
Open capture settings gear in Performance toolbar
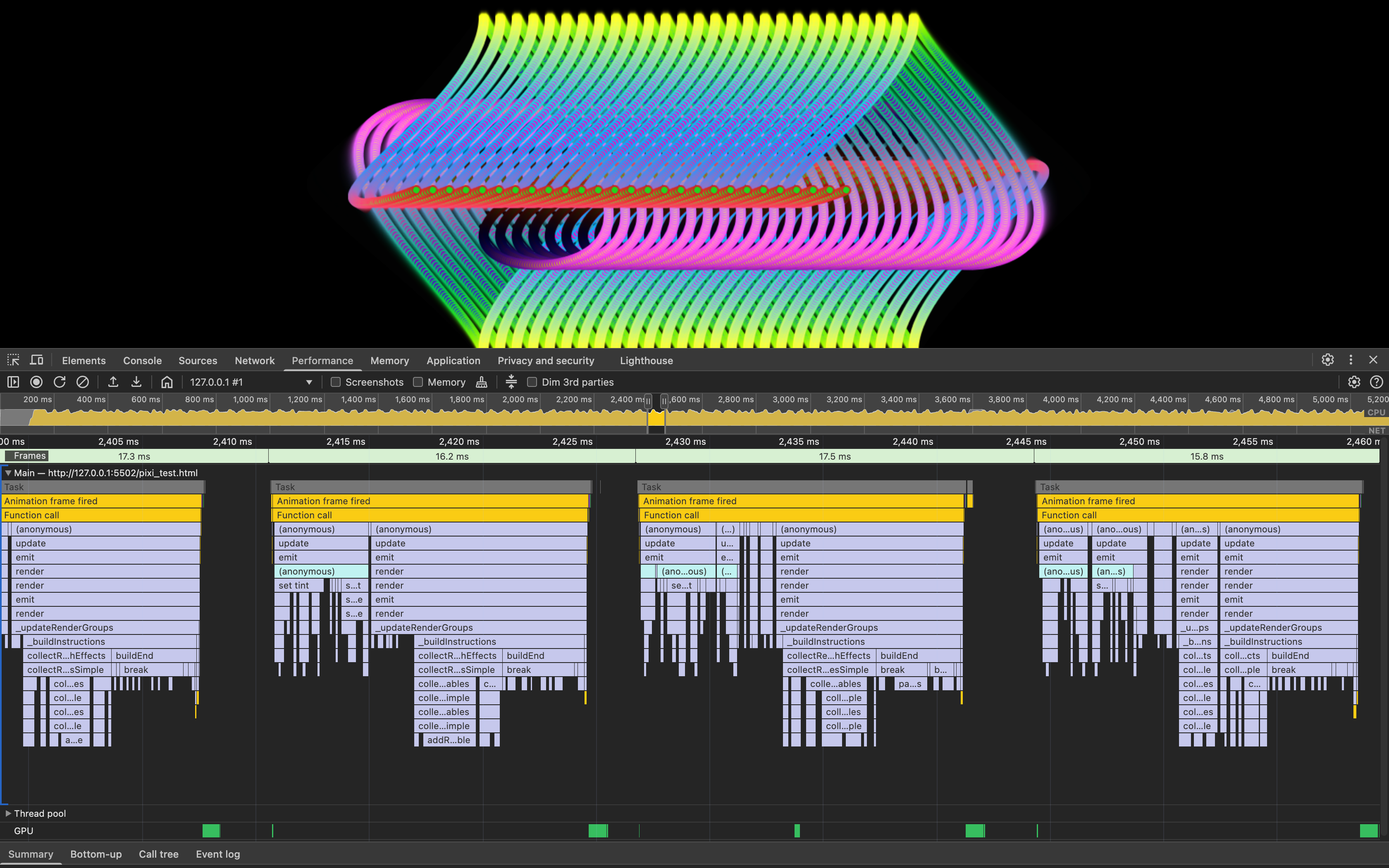[x=1354, y=382]
